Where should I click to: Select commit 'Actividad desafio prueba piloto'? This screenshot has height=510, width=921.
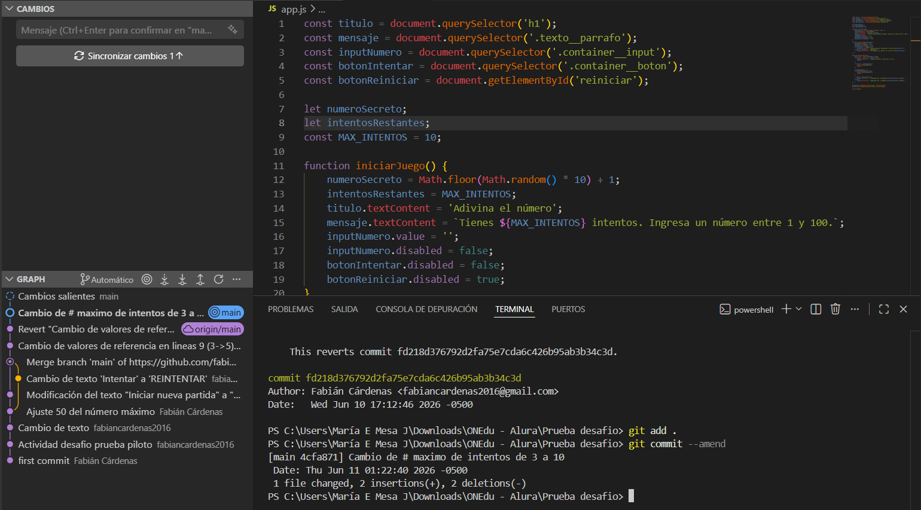coord(126,445)
